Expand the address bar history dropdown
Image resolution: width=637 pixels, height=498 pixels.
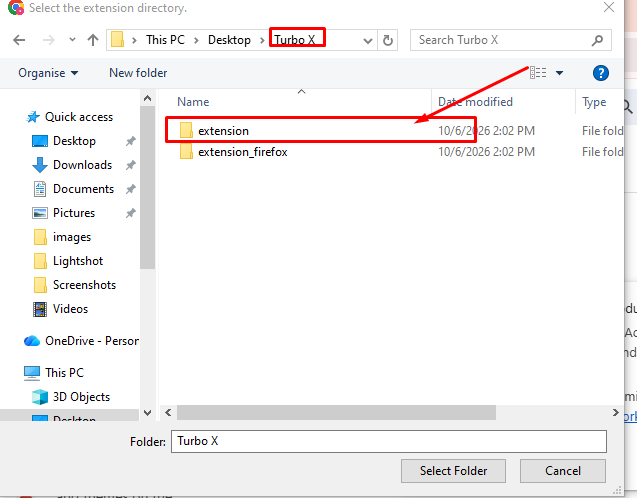point(368,40)
